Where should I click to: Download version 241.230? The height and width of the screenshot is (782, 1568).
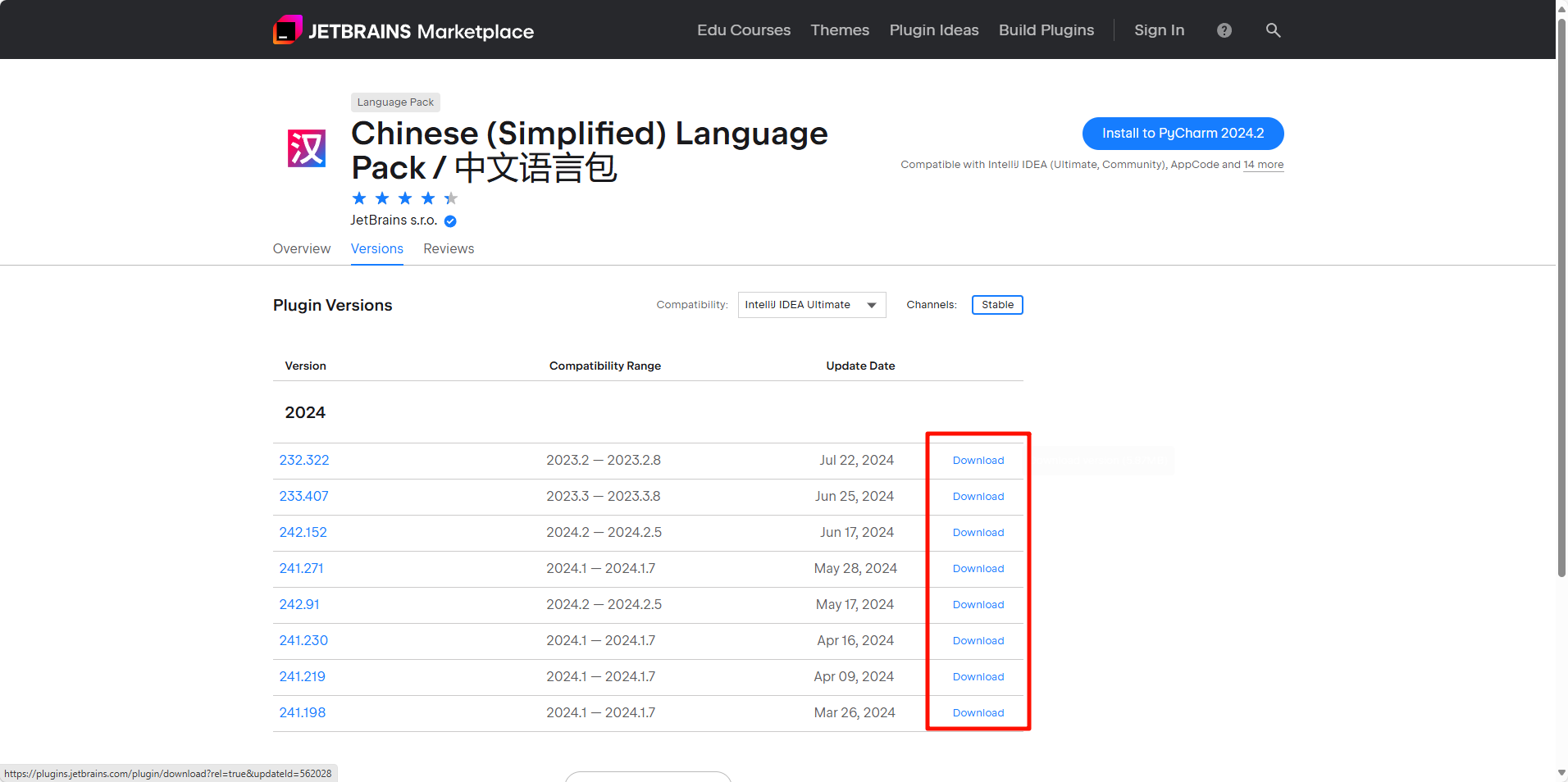click(x=978, y=641)
